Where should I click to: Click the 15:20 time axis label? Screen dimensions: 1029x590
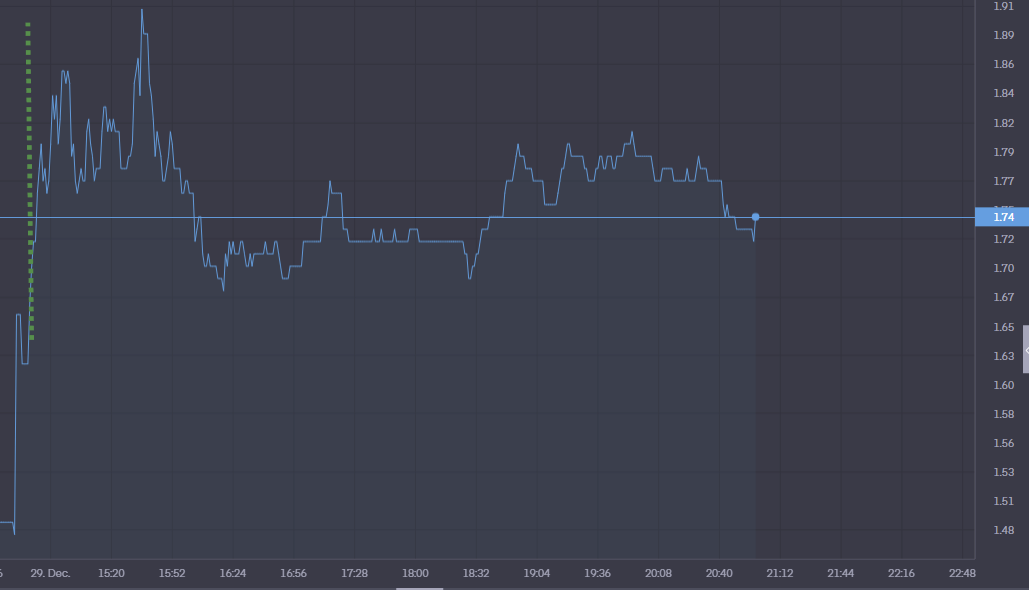112,573
